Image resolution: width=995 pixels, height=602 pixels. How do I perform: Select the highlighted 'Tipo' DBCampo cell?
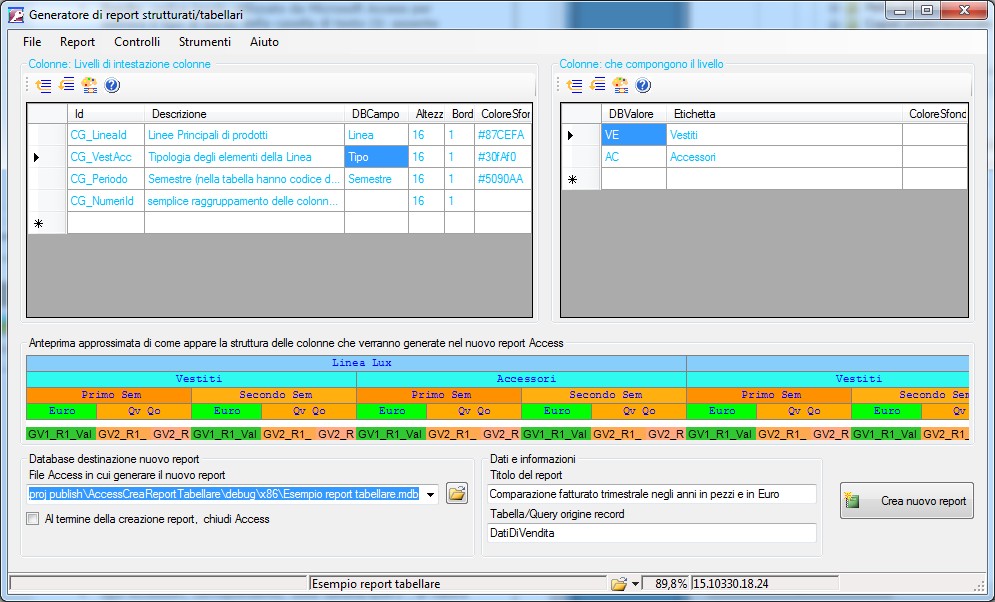tap(376, 157)
